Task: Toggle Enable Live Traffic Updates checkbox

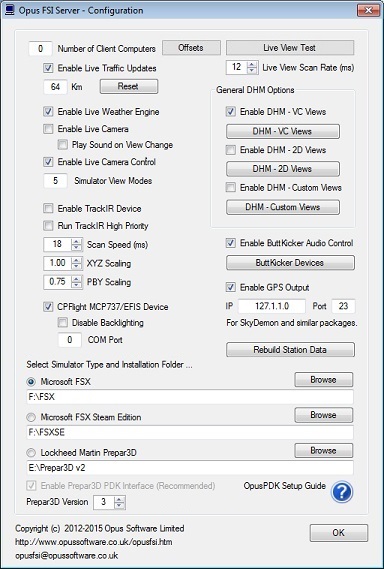Action: pyautogui.click(x=48, y=68)
